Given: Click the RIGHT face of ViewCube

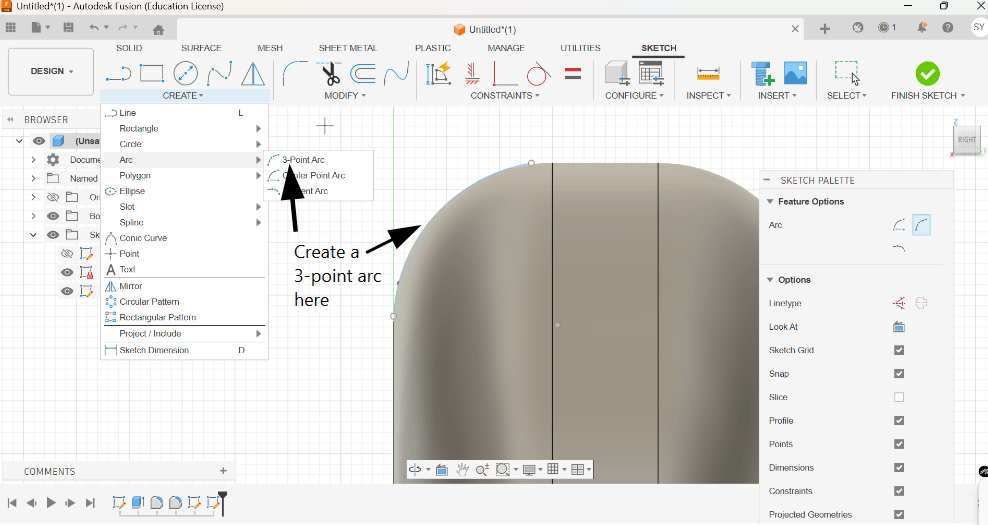Looking at the screenshot, I should [966, 140].
